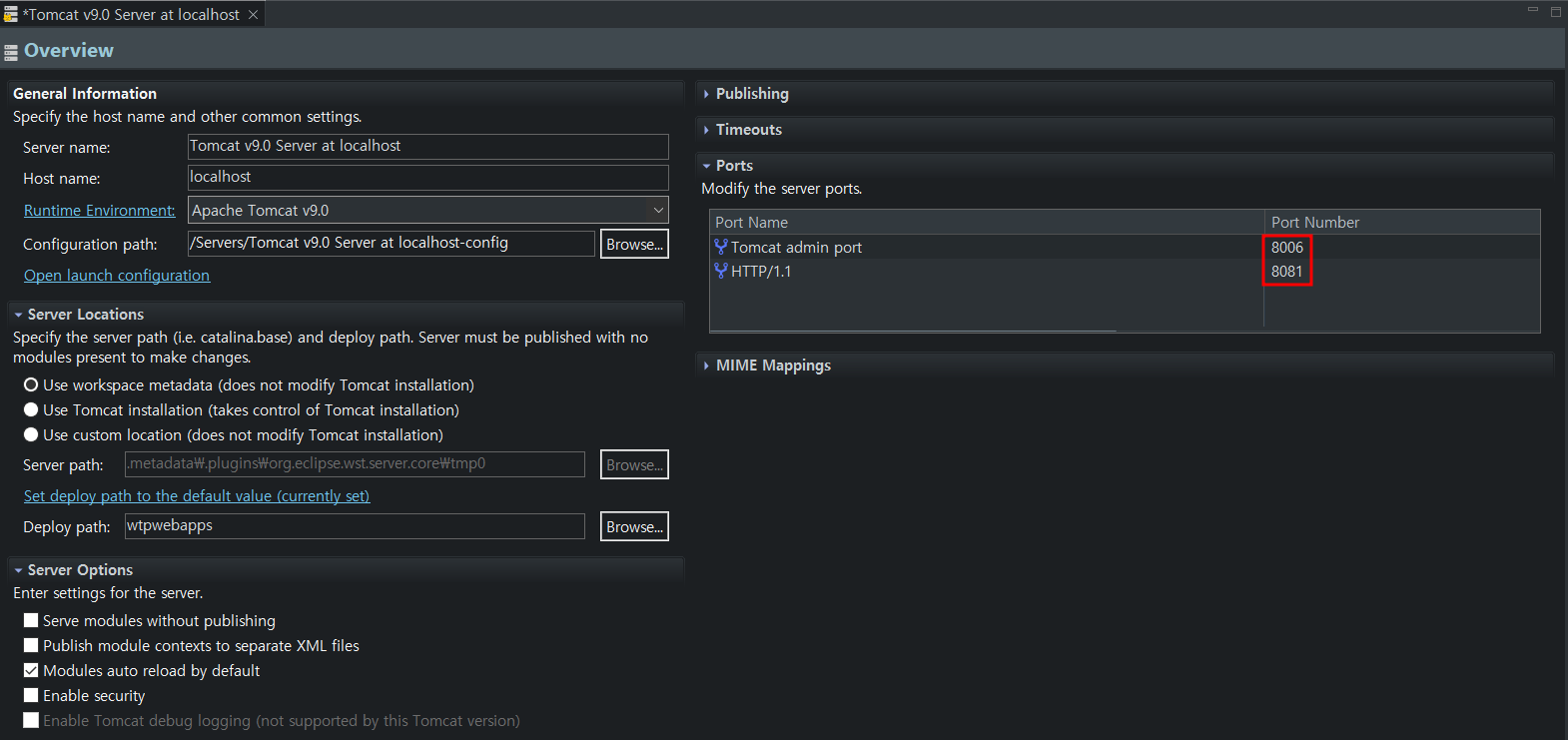Click the Port Name column header

[987, 222]
